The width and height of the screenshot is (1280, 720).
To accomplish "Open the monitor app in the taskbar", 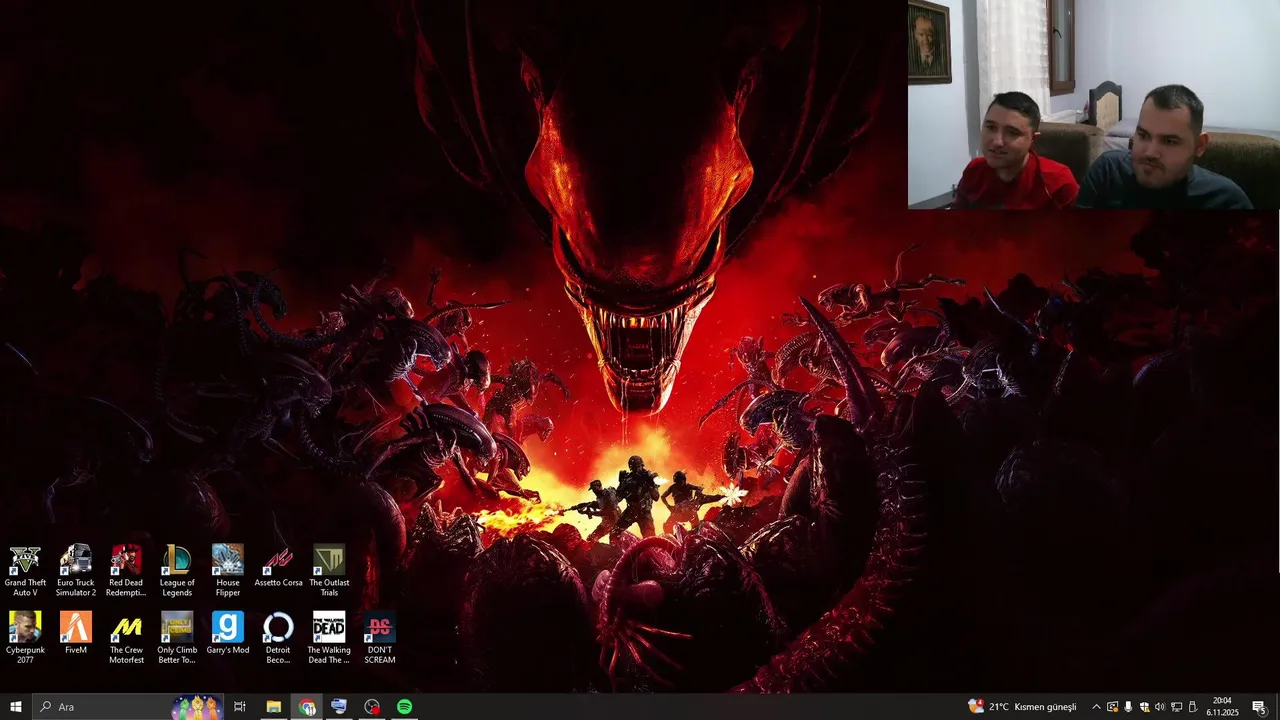I will (339, 707).
